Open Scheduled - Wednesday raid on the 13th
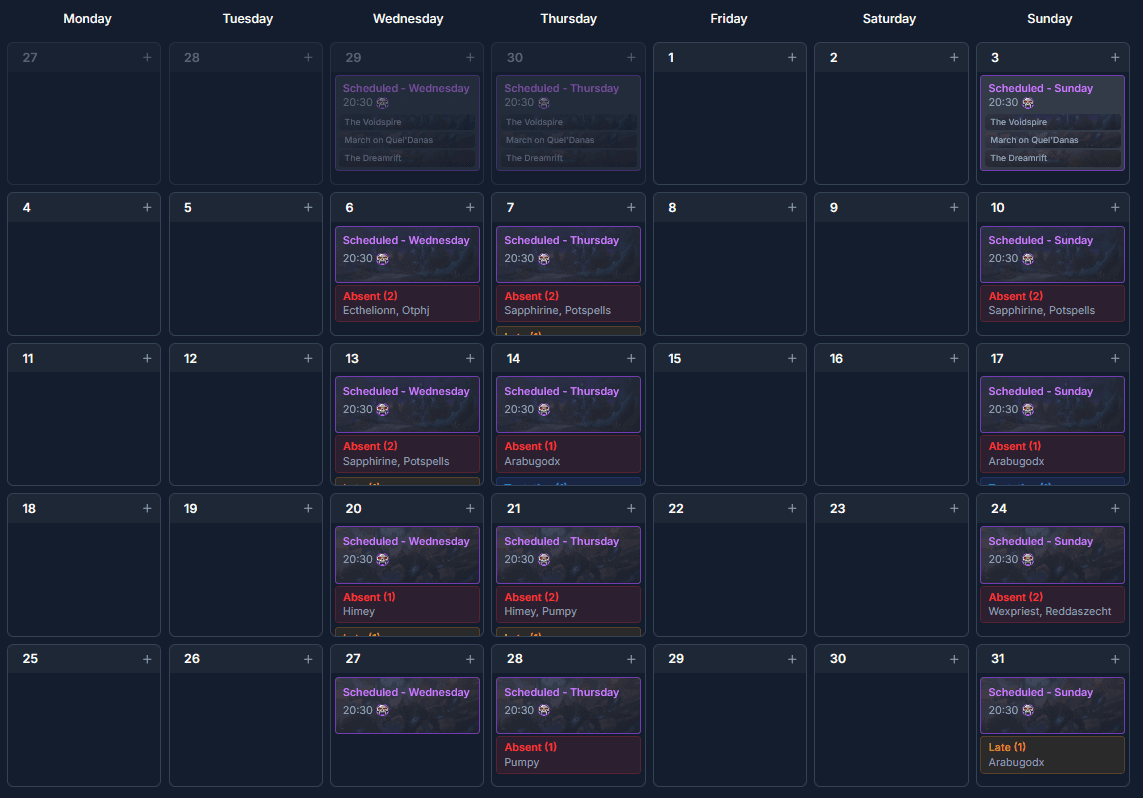This screenshot has height=798, width=1143. 407,404
